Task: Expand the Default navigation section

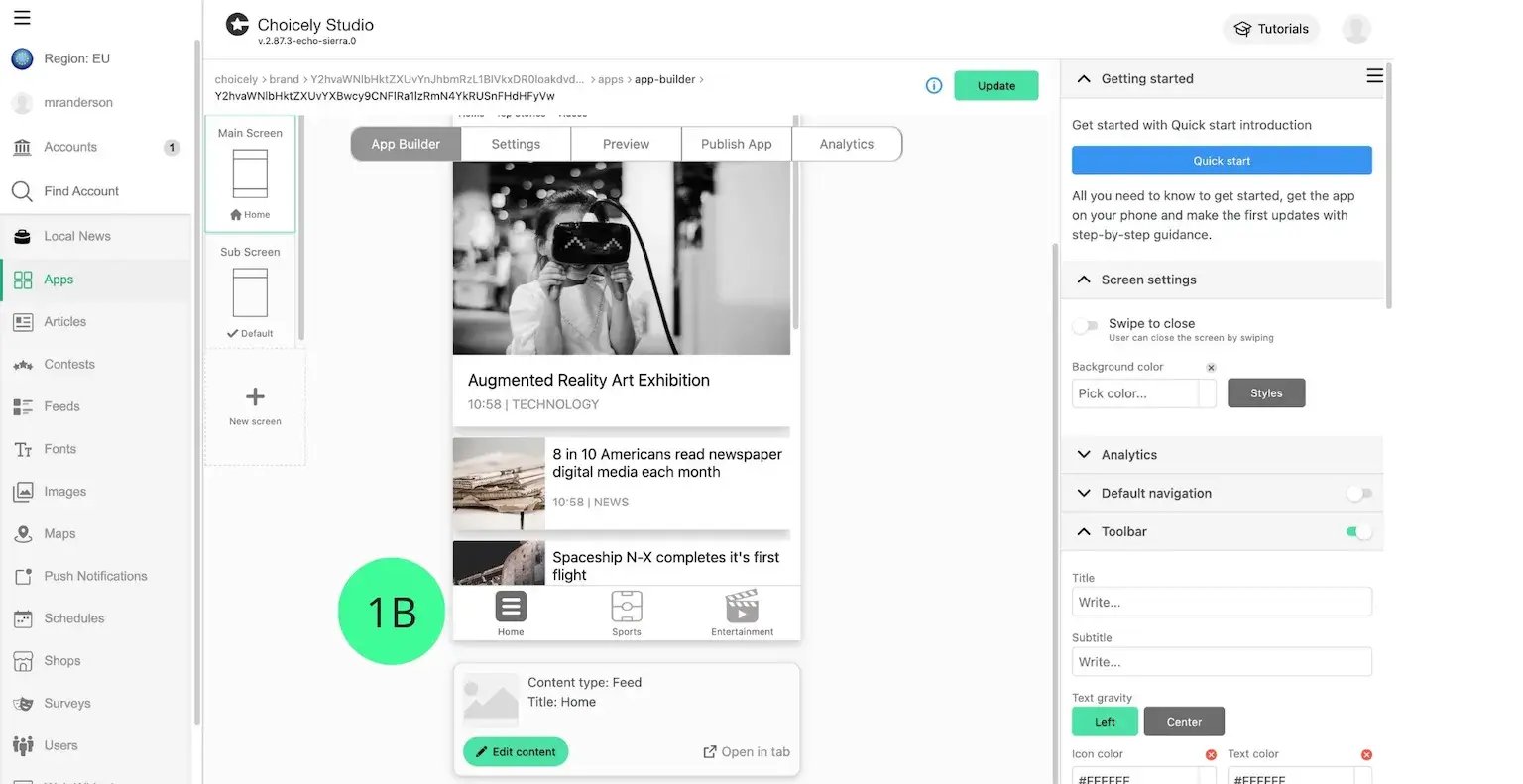Action: (x=1084, y=494)
